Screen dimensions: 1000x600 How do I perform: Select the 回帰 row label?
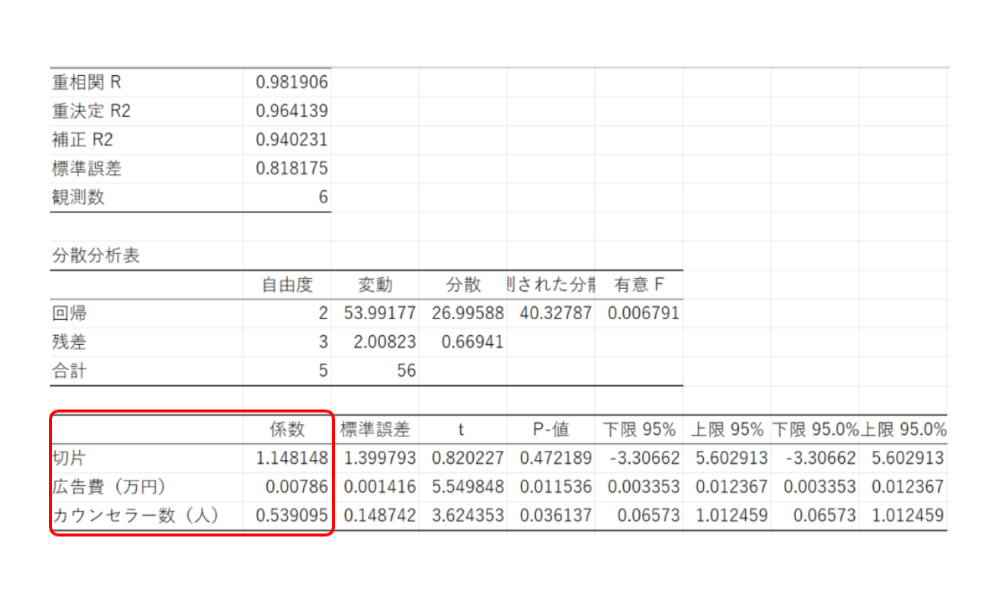(x=69, y=313)
